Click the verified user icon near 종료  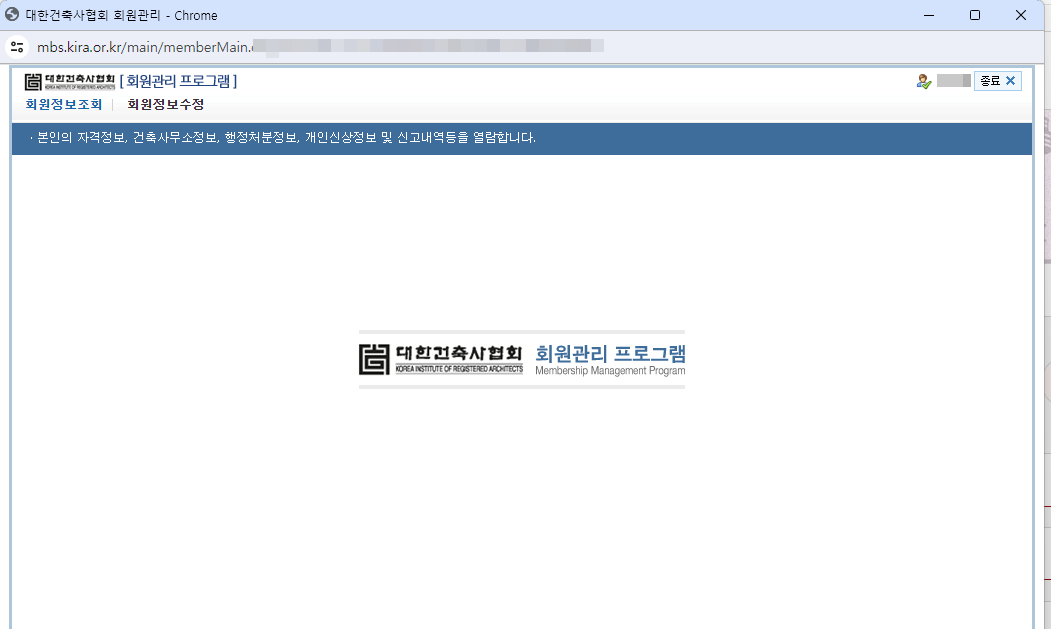pyautogui.click(x=924, y=81)
